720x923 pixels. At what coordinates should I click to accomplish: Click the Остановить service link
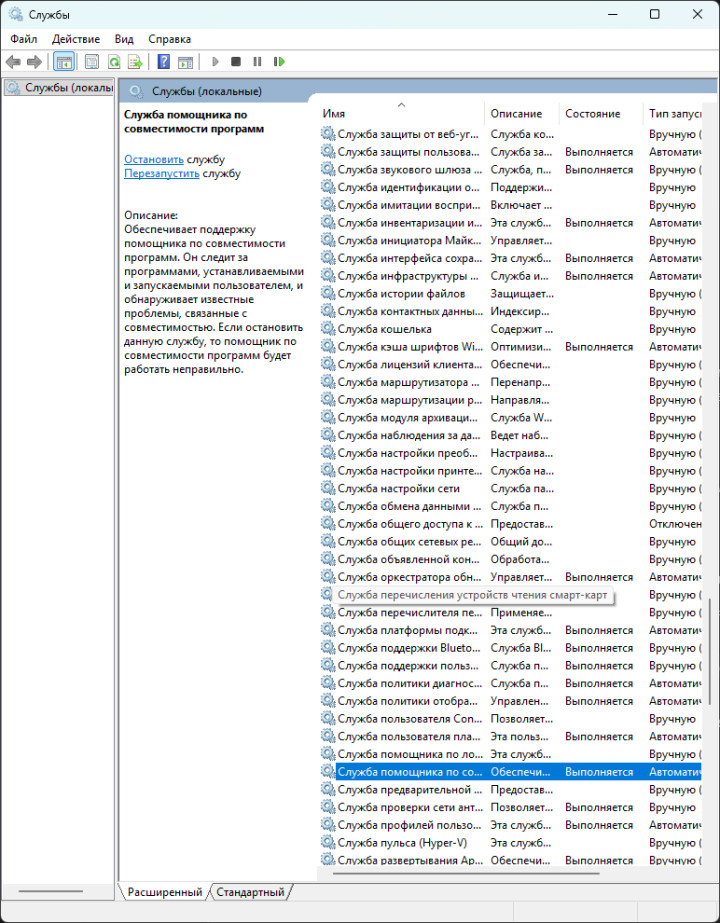pyautogui.click(x=153, y=159)
